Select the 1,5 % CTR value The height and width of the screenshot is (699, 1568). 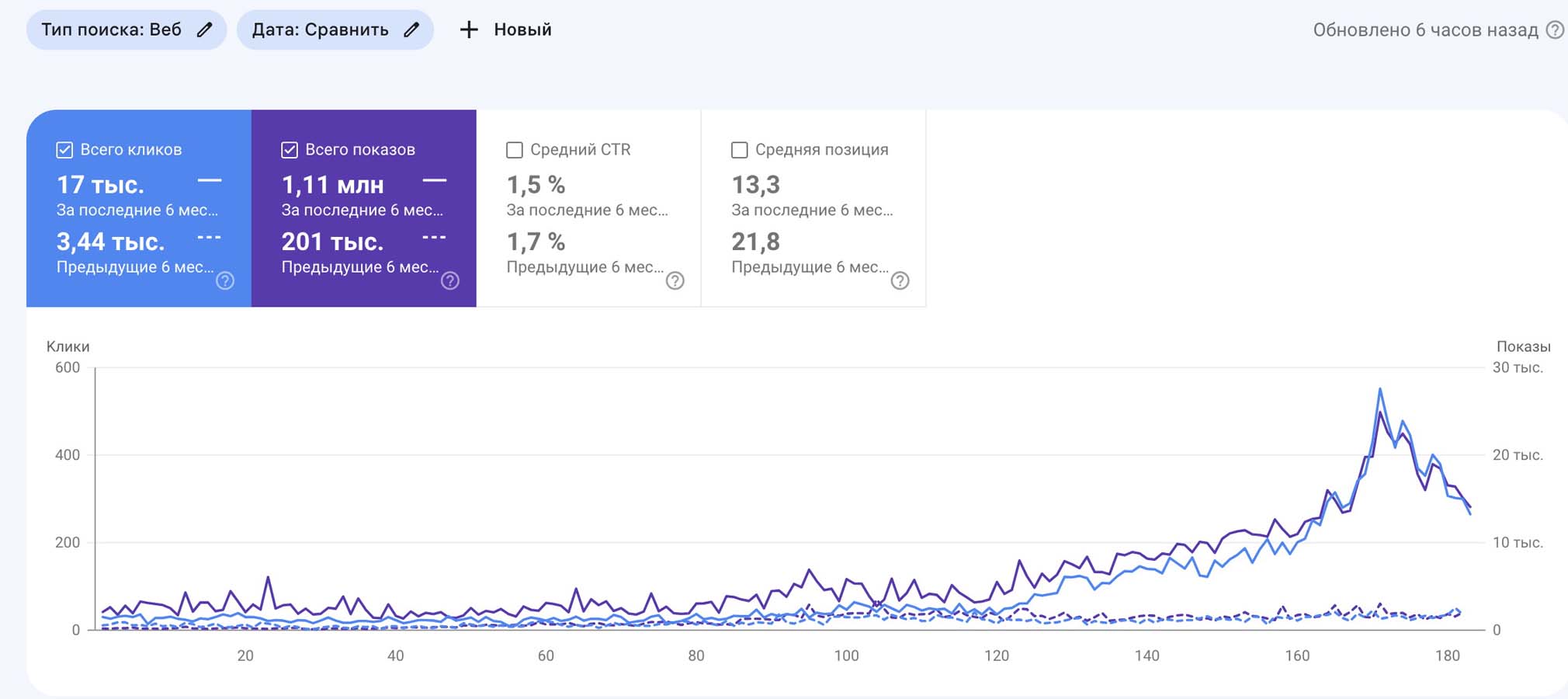536,185
